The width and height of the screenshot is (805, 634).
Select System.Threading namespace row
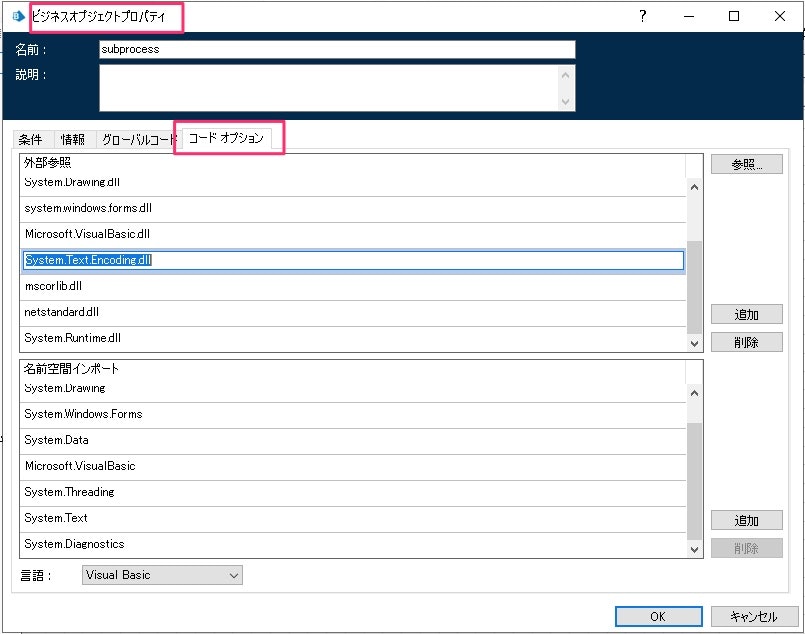(x=353, y=493)
